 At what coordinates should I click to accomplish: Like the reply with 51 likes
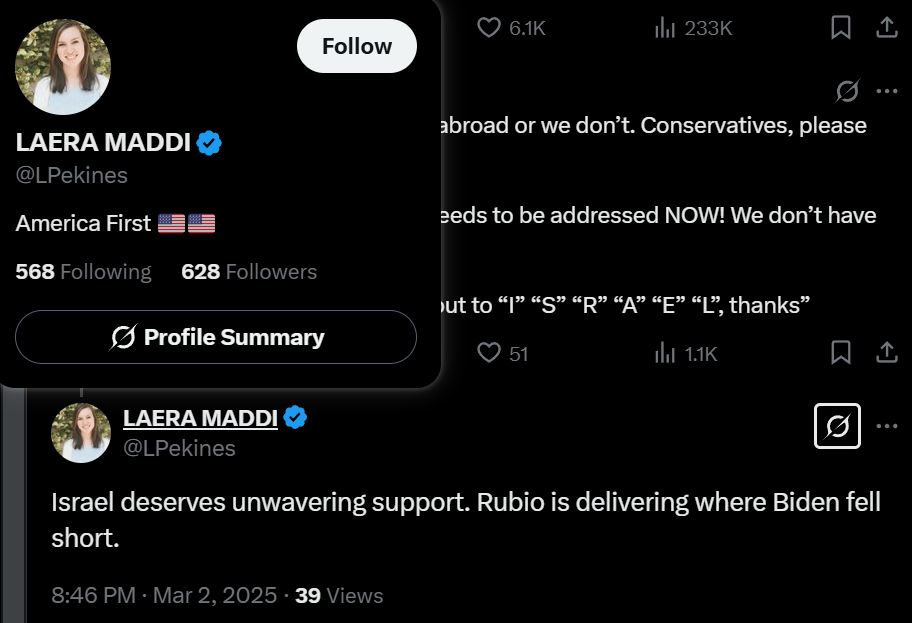tap(489, 353)
